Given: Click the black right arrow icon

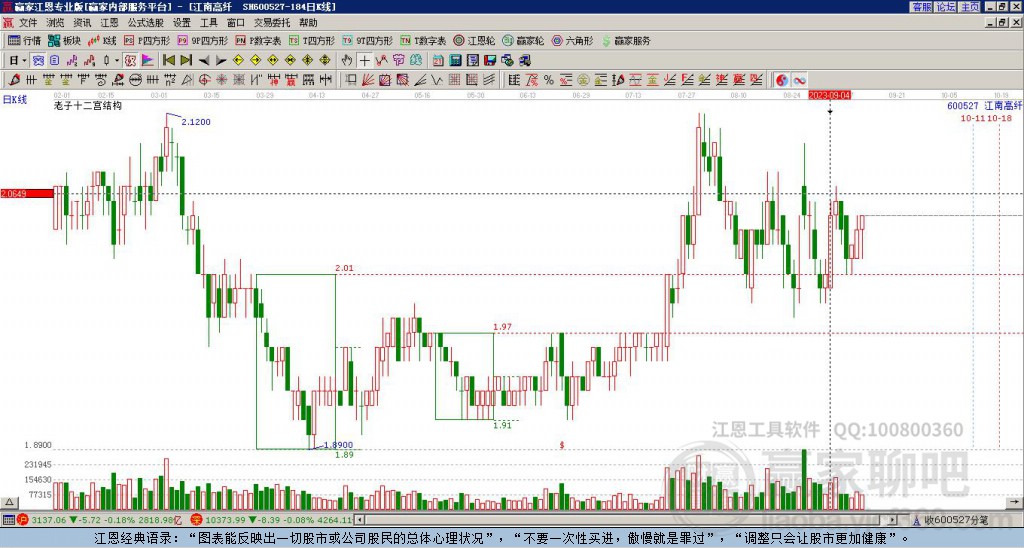Looking at the screenshot, I should [x=221, y=61].
